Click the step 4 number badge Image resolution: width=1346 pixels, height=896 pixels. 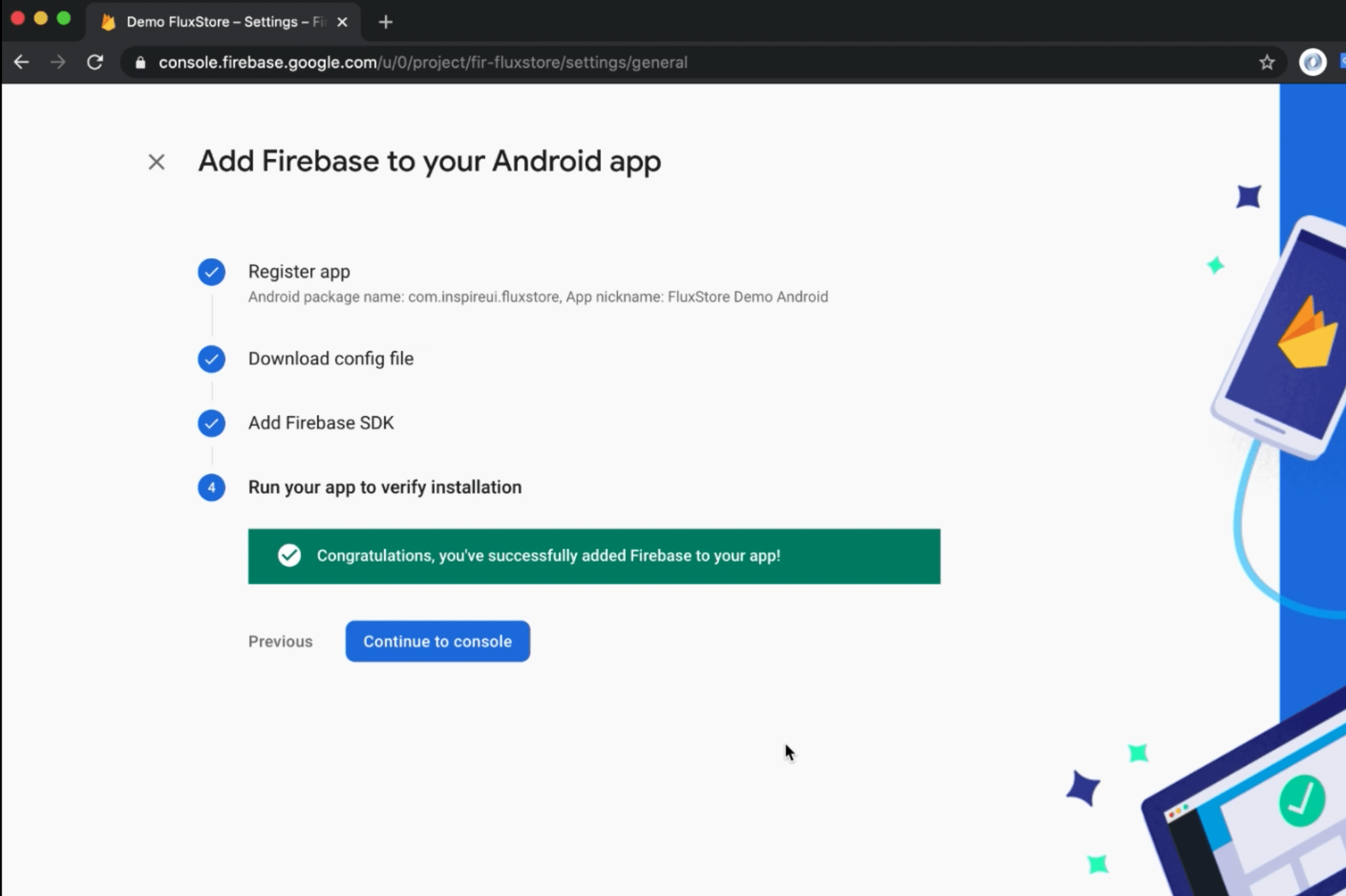(211, 487)
